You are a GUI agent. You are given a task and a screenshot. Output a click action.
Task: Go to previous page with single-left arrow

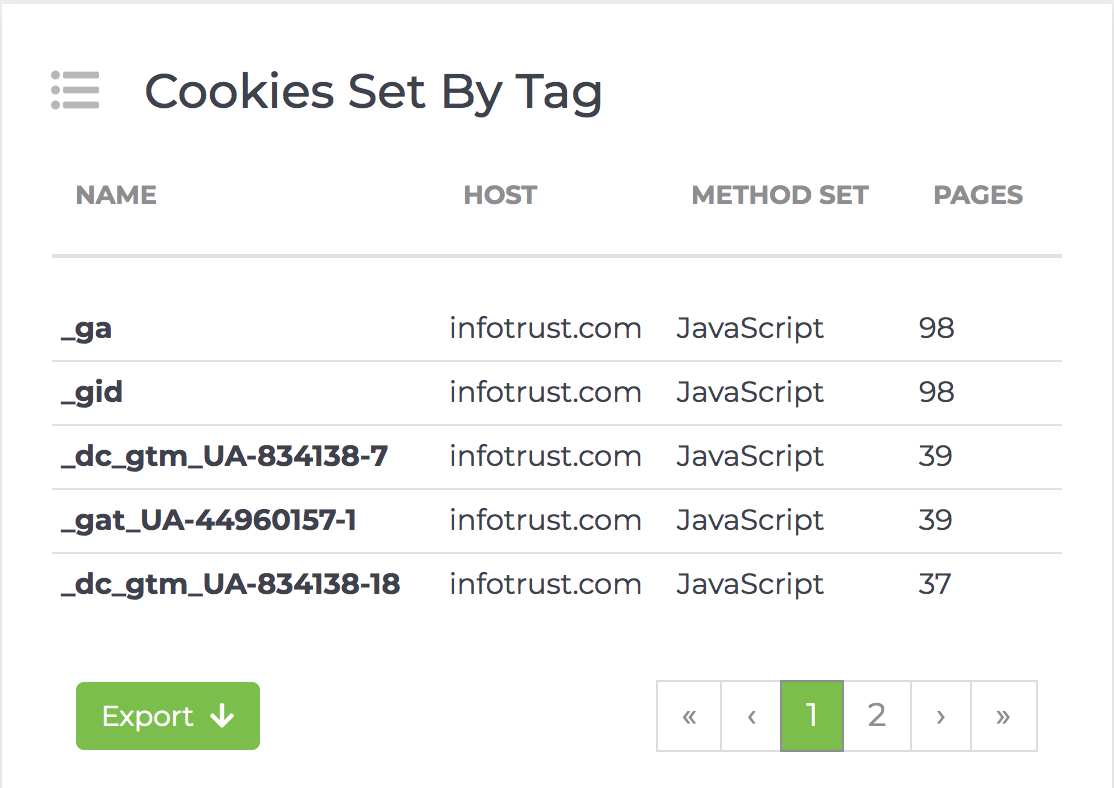coord(751,716)
